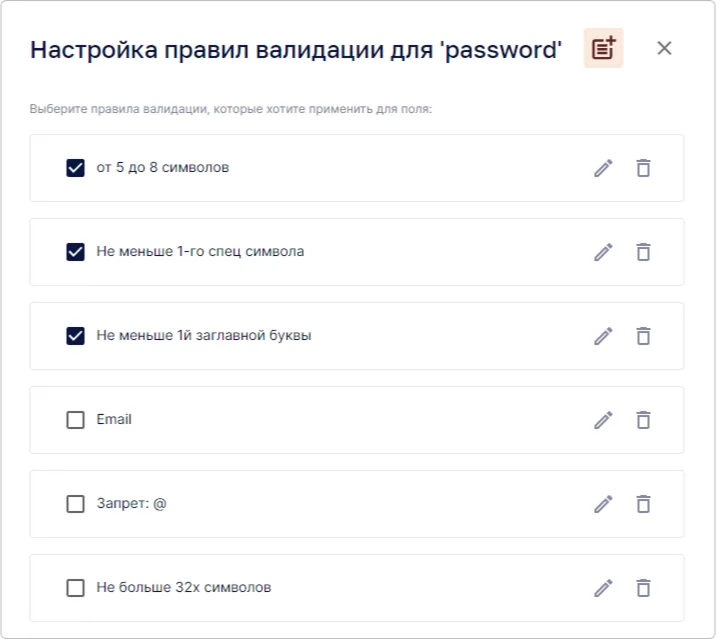The width and height of the screenshot is (716, 639).
Task: Edit the Email validation rule
Action: 603,420
